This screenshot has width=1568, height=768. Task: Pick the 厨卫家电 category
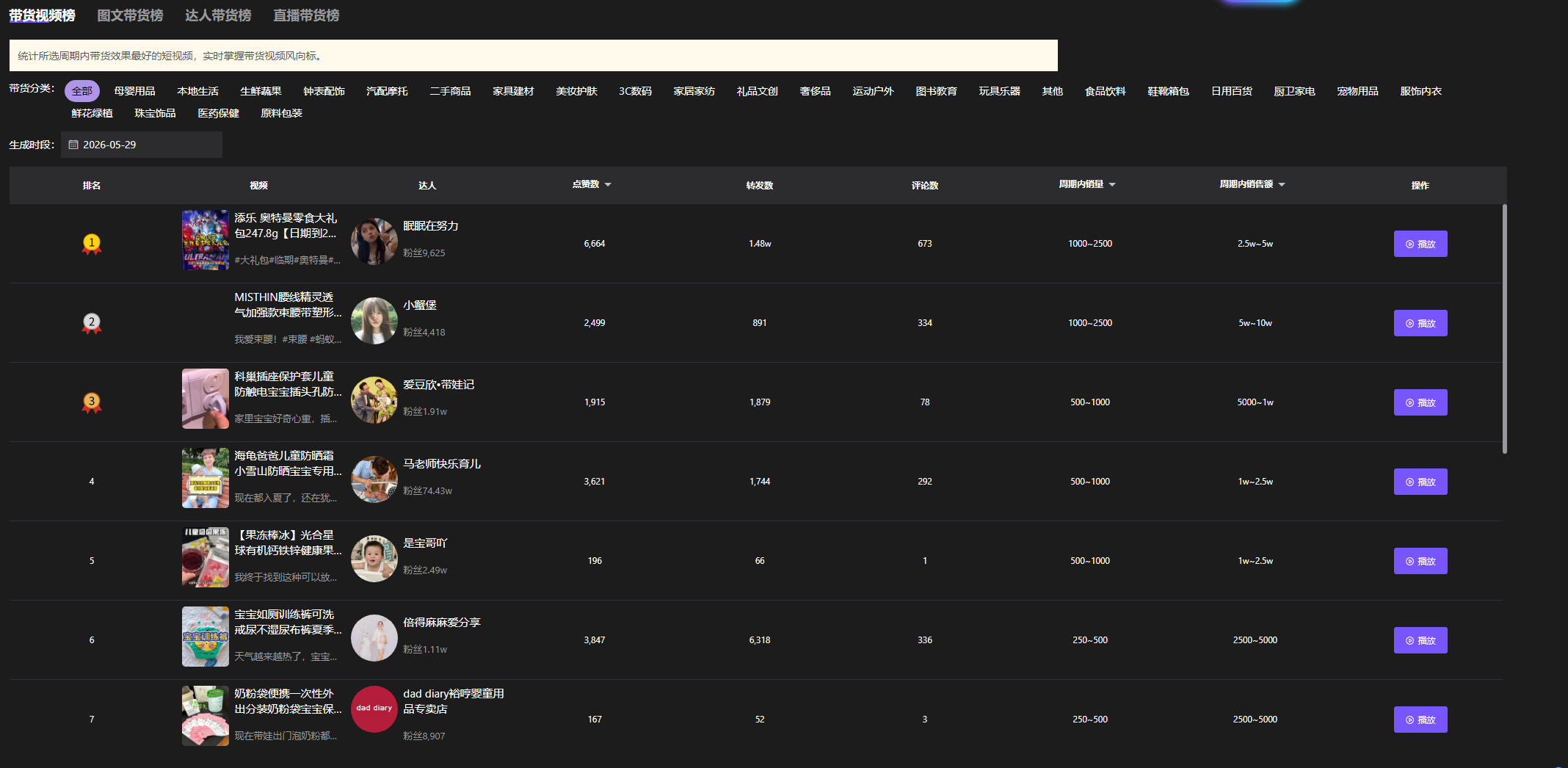pyautogui.click(x=1294, y=91)
